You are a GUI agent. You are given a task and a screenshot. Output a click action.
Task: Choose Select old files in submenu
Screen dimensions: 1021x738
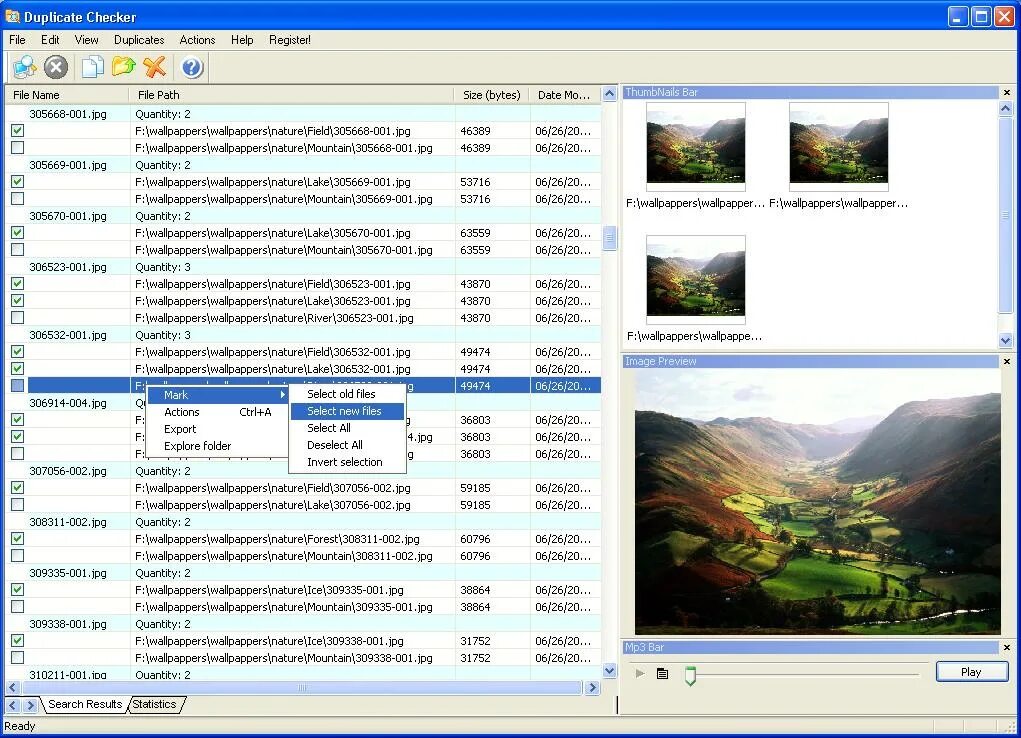pos(347,394)
